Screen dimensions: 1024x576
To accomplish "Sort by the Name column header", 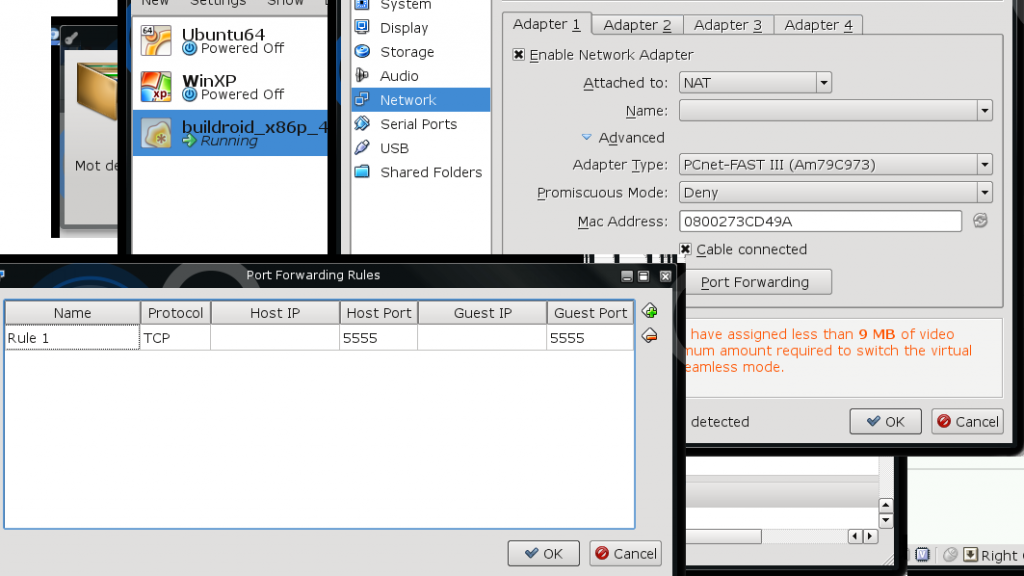I will 72,313.
